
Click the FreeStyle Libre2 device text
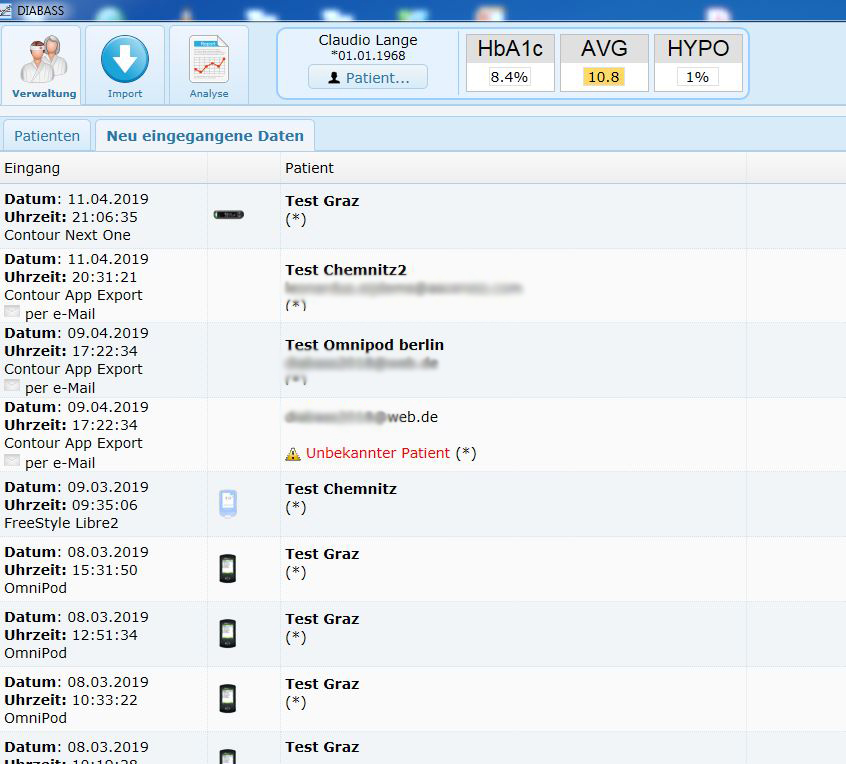61,523
